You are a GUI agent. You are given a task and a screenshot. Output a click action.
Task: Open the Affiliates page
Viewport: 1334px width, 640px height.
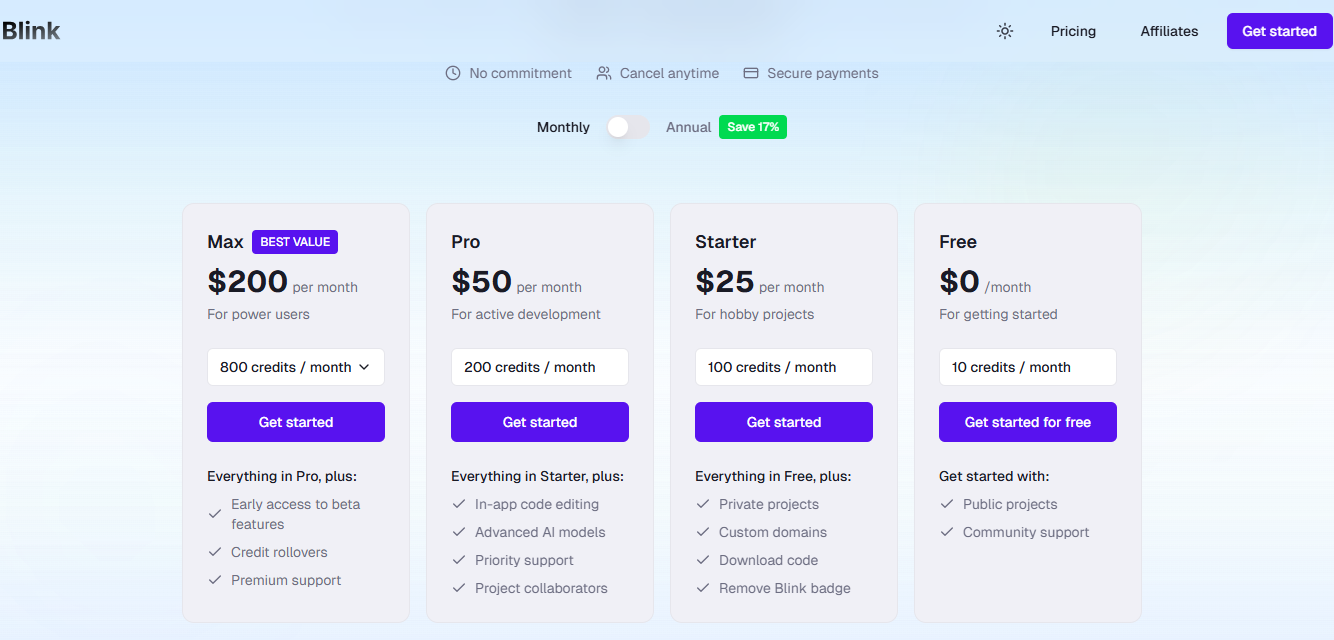(x=1168, y=31)
